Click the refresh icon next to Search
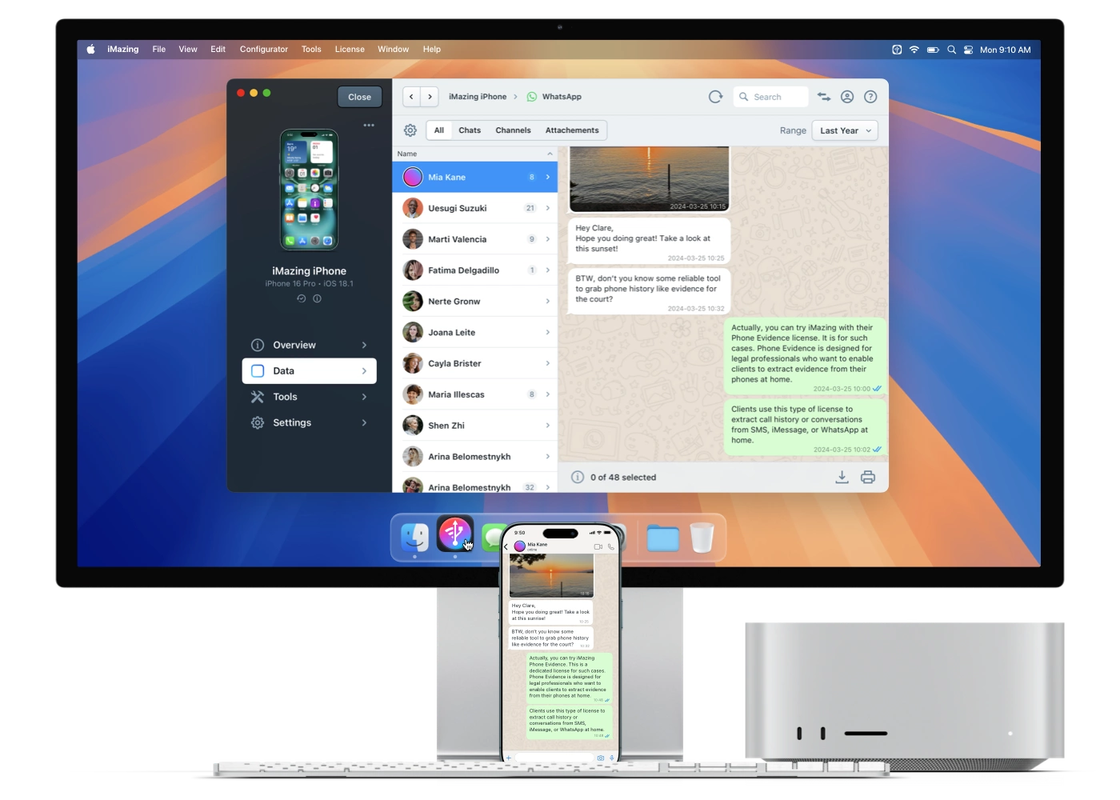This screenshot has width=1120, height=800. [715, 96]
